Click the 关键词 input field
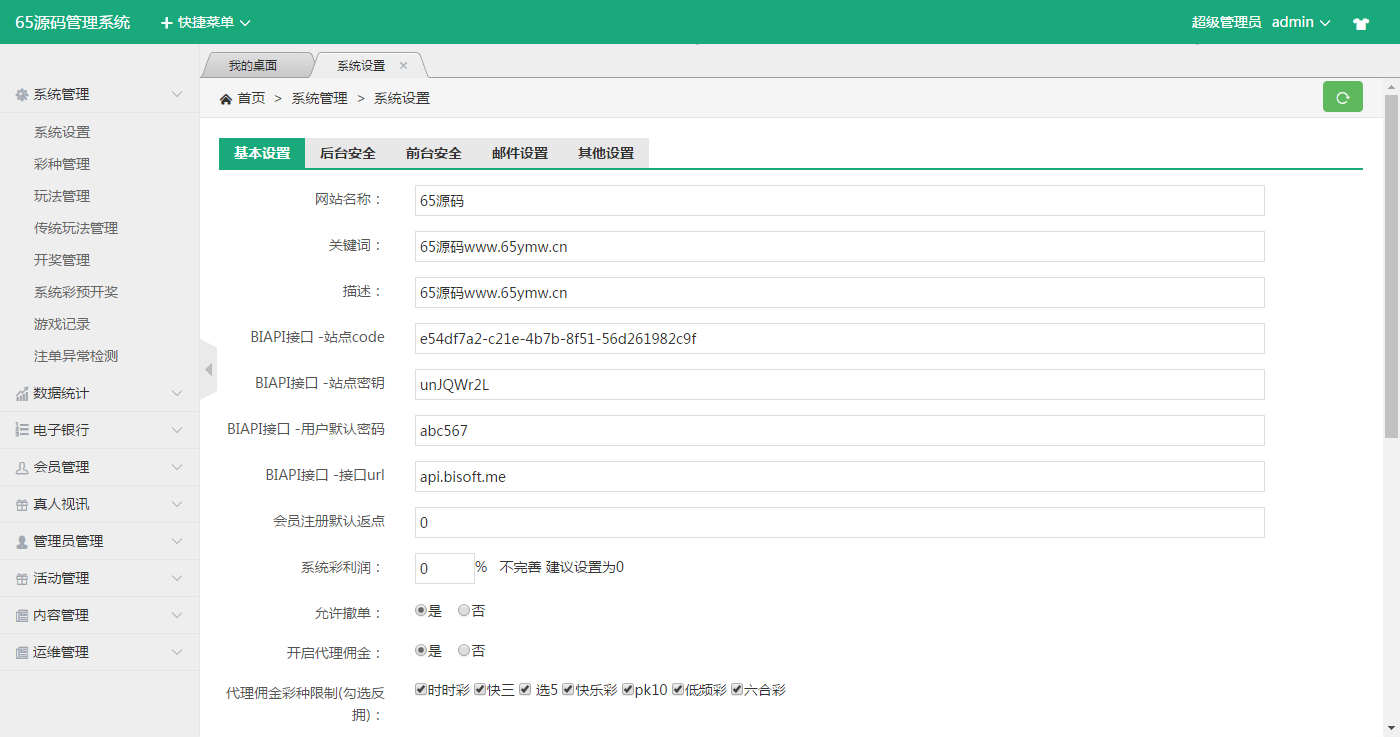Image resolution: width=1400 pixels, height=737 pixels. (840, 246)
